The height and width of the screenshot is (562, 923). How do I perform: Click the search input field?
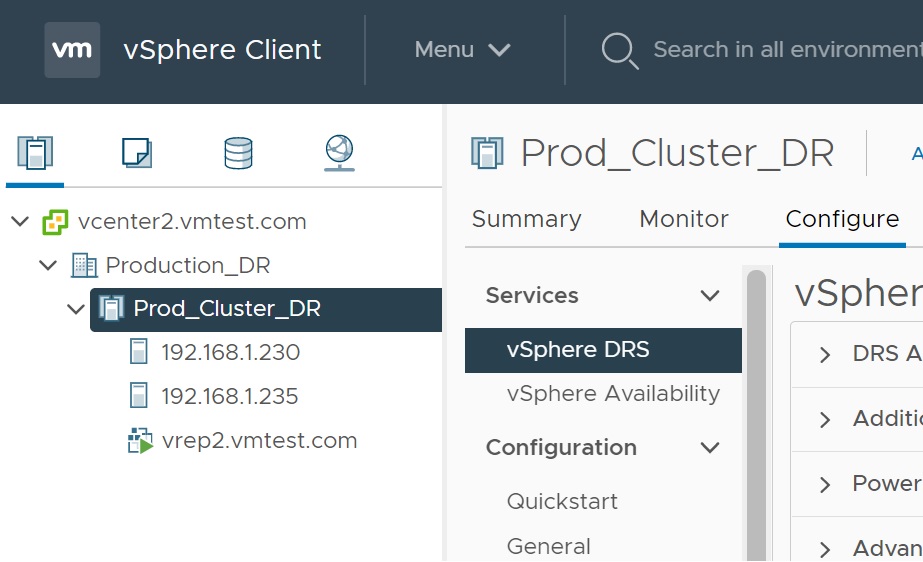pos(785,50)
